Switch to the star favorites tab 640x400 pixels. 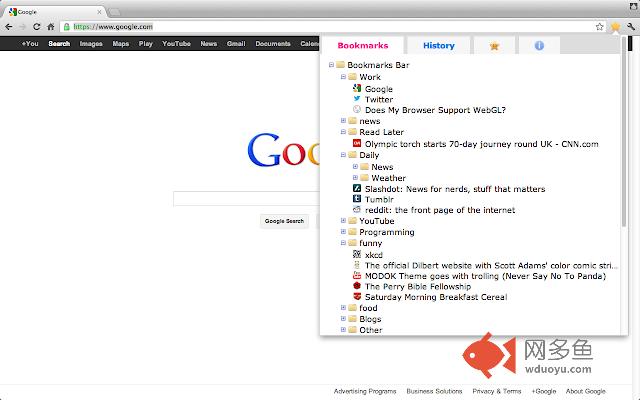[x=494, y=45]
